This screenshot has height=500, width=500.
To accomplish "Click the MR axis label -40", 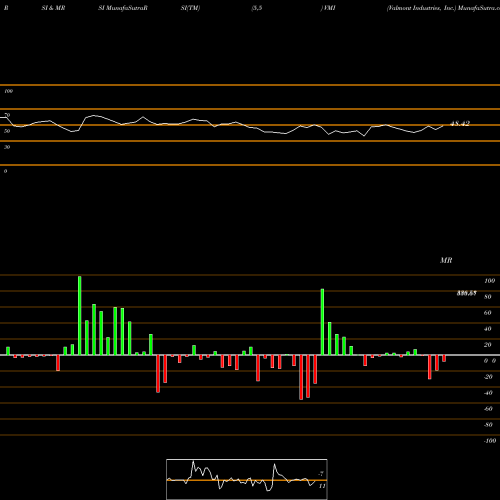I will [488, 393].
